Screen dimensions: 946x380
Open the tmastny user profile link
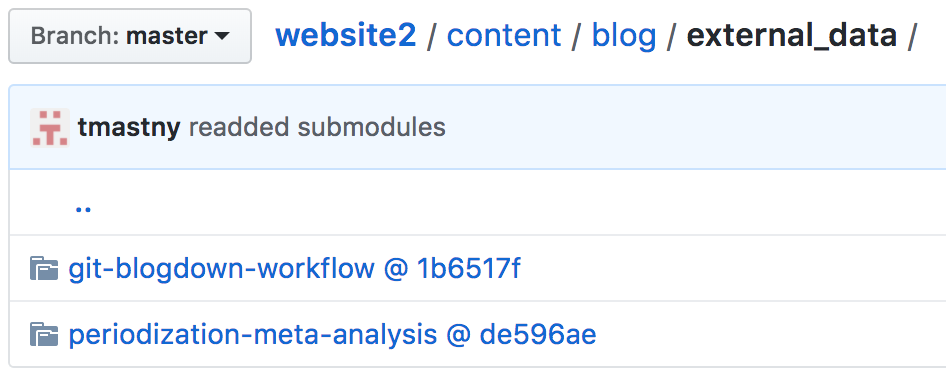click(129, 127)
